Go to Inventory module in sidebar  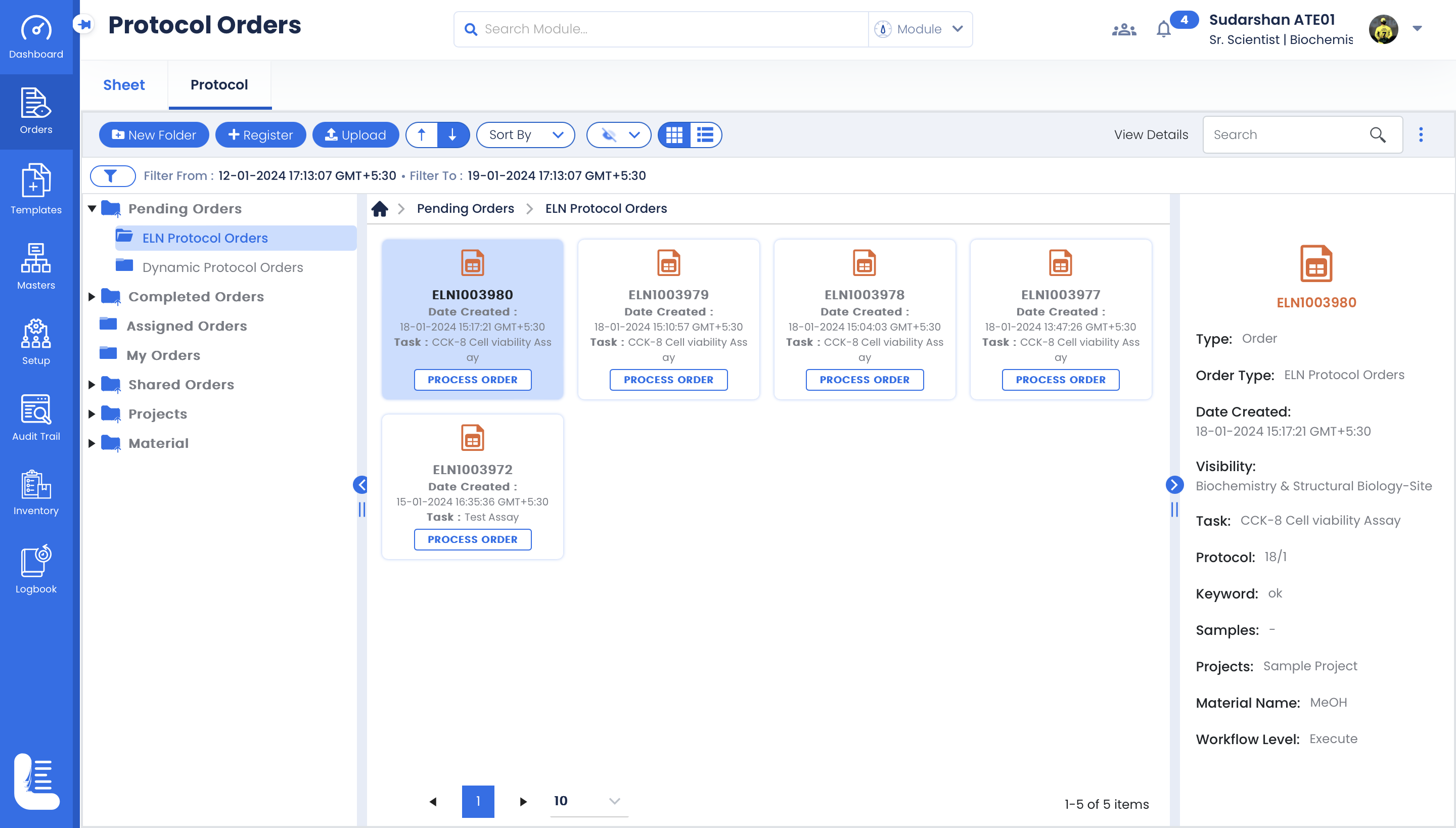pyautogui.click(x=36, y=493)
